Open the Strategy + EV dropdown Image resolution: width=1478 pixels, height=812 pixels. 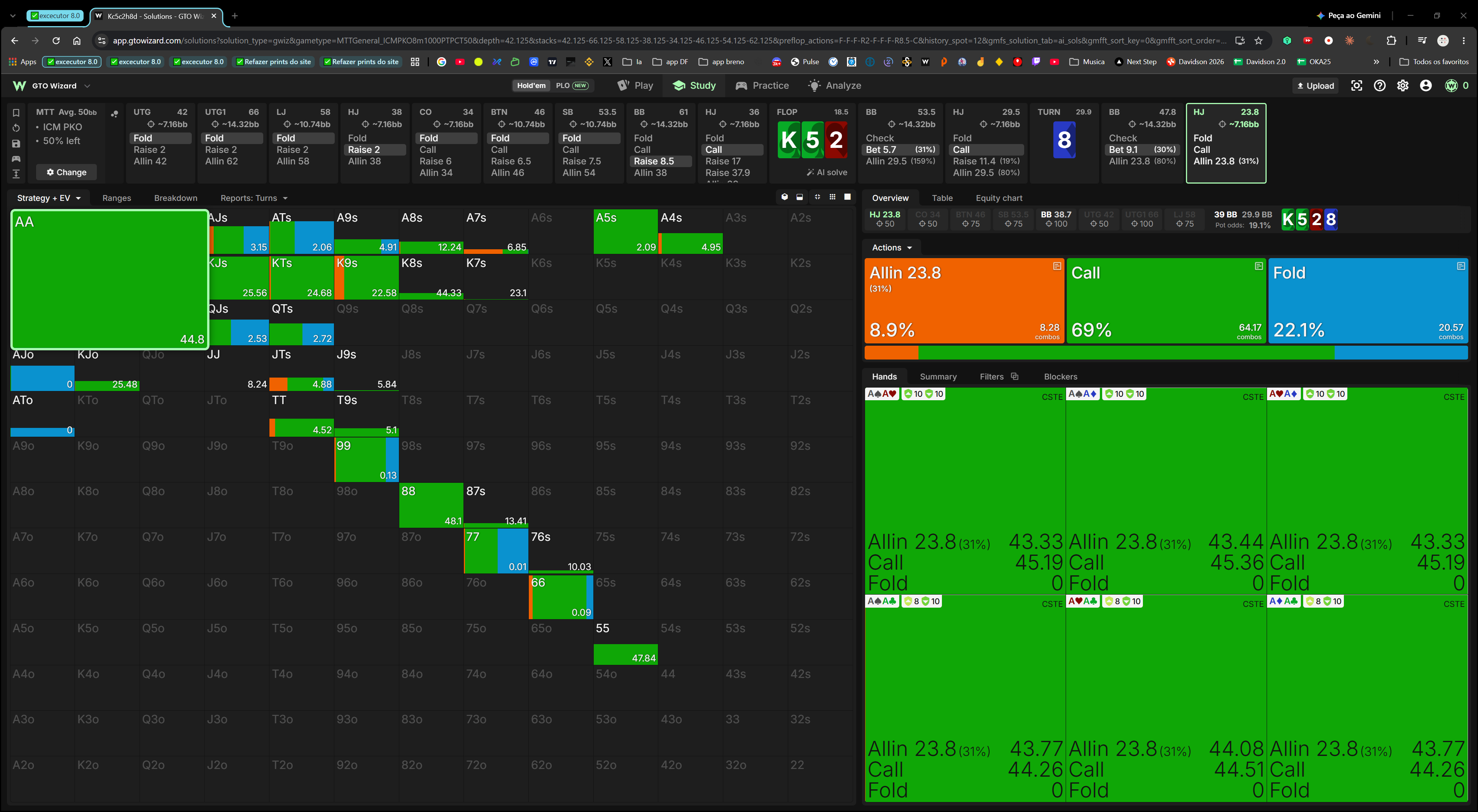(49, 198)
